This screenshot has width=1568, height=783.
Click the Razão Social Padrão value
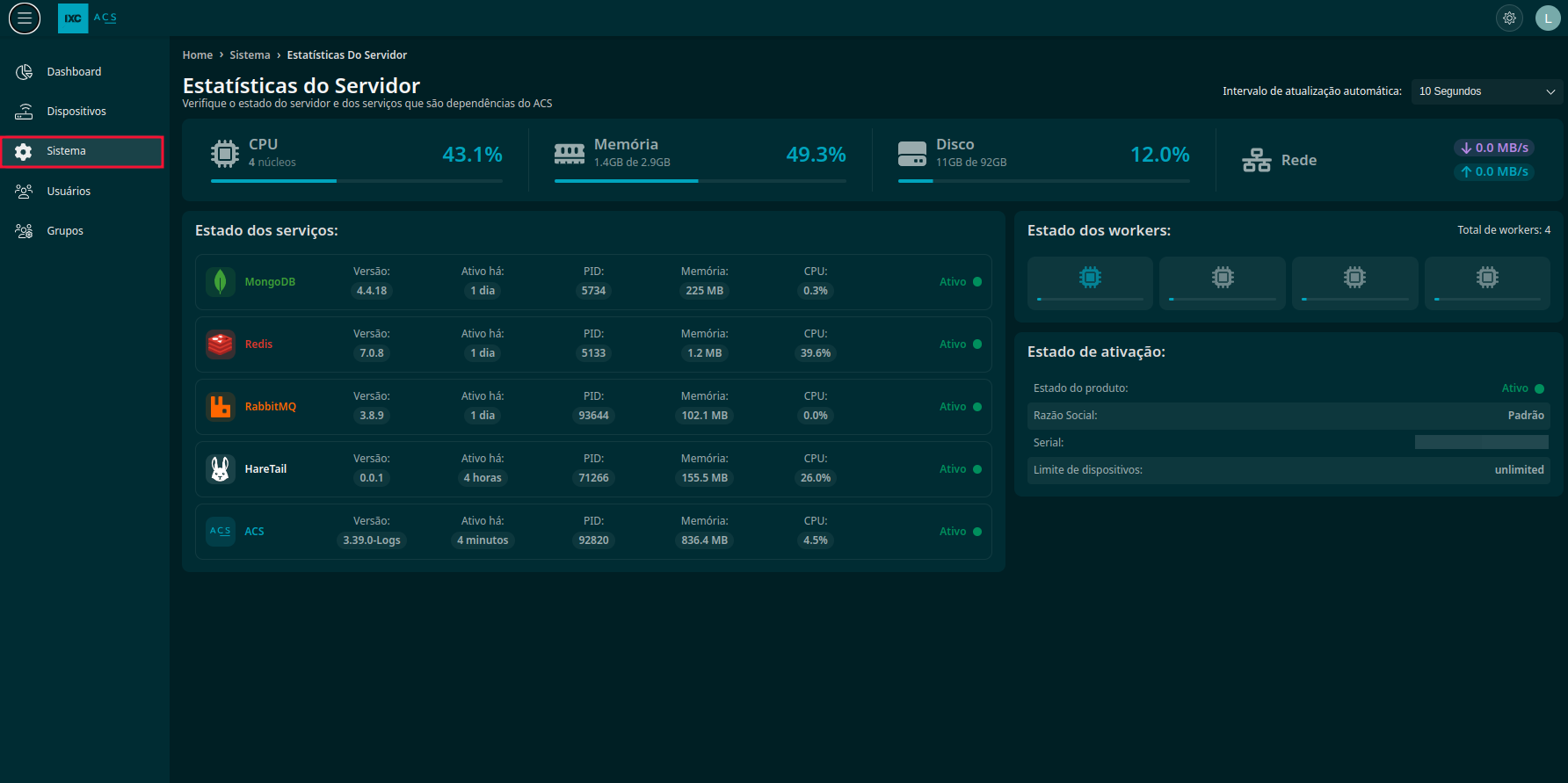(1526, 416)
